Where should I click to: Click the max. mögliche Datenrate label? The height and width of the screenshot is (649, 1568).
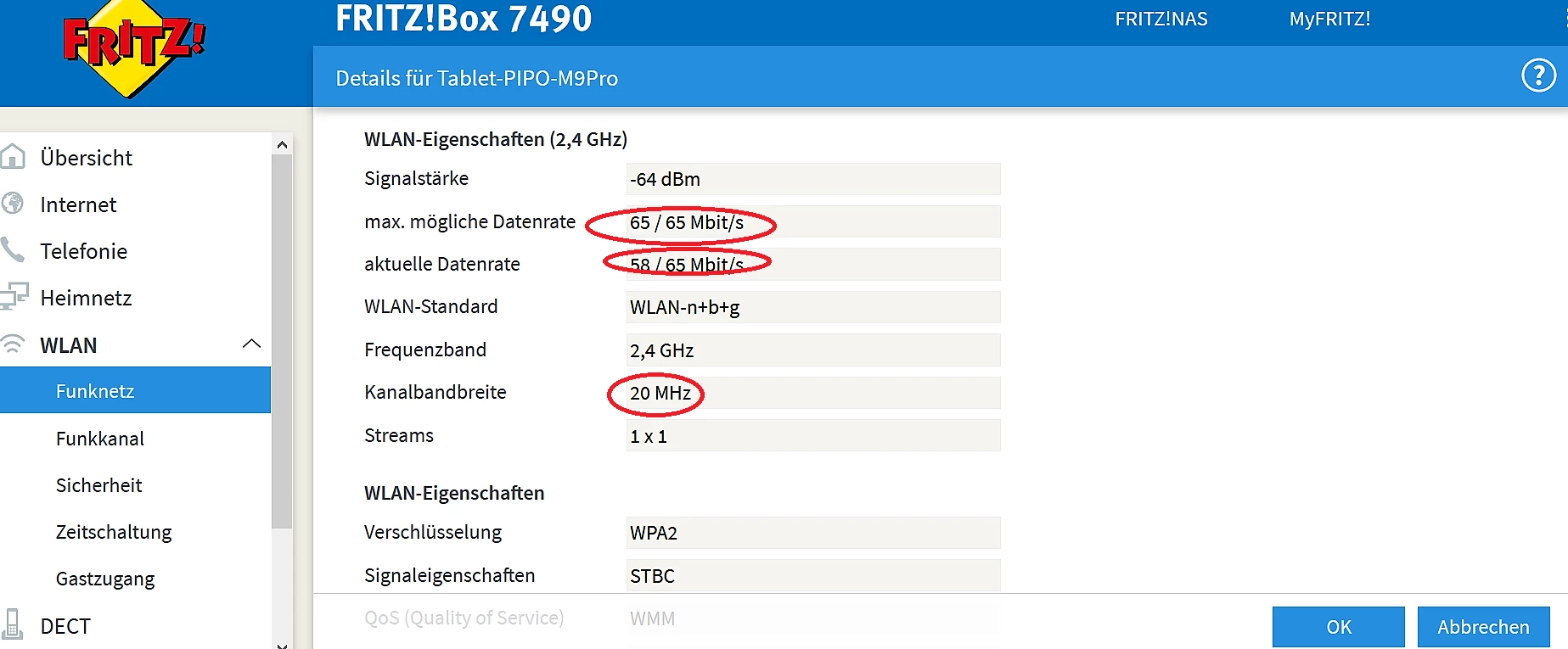(469, 221)
